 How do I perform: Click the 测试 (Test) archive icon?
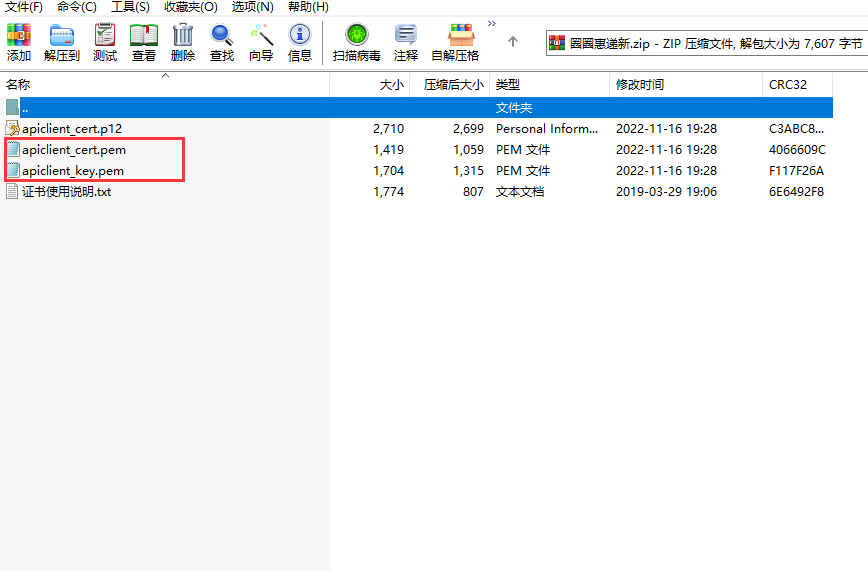click(x=105, y=42)
